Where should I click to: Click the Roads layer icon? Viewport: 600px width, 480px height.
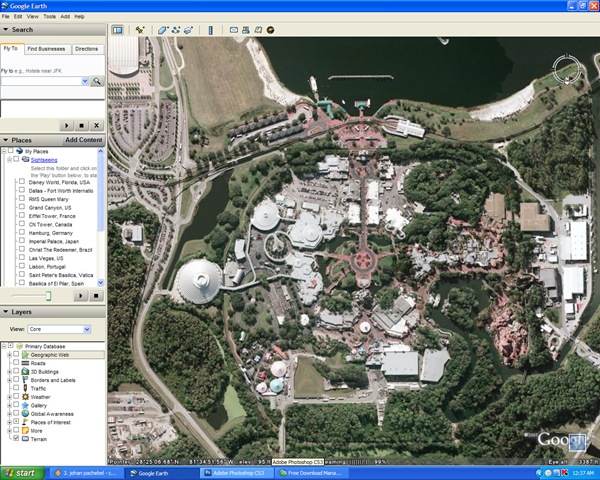tap(25, 363)
